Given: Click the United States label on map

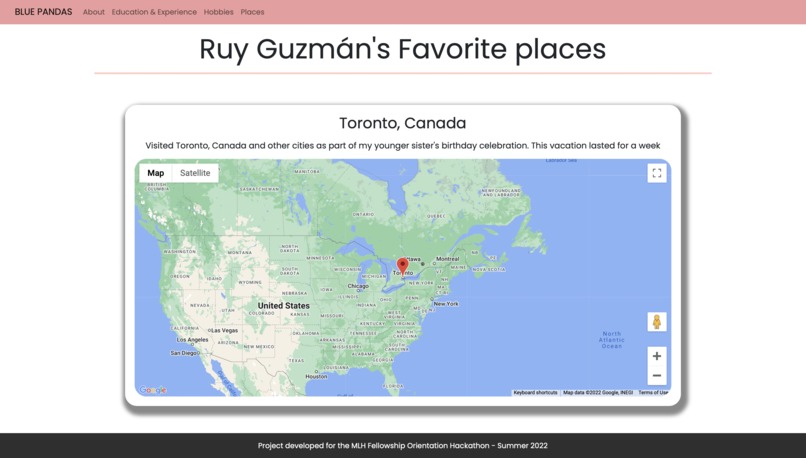Looking at the screenshot, I should 284,305.
